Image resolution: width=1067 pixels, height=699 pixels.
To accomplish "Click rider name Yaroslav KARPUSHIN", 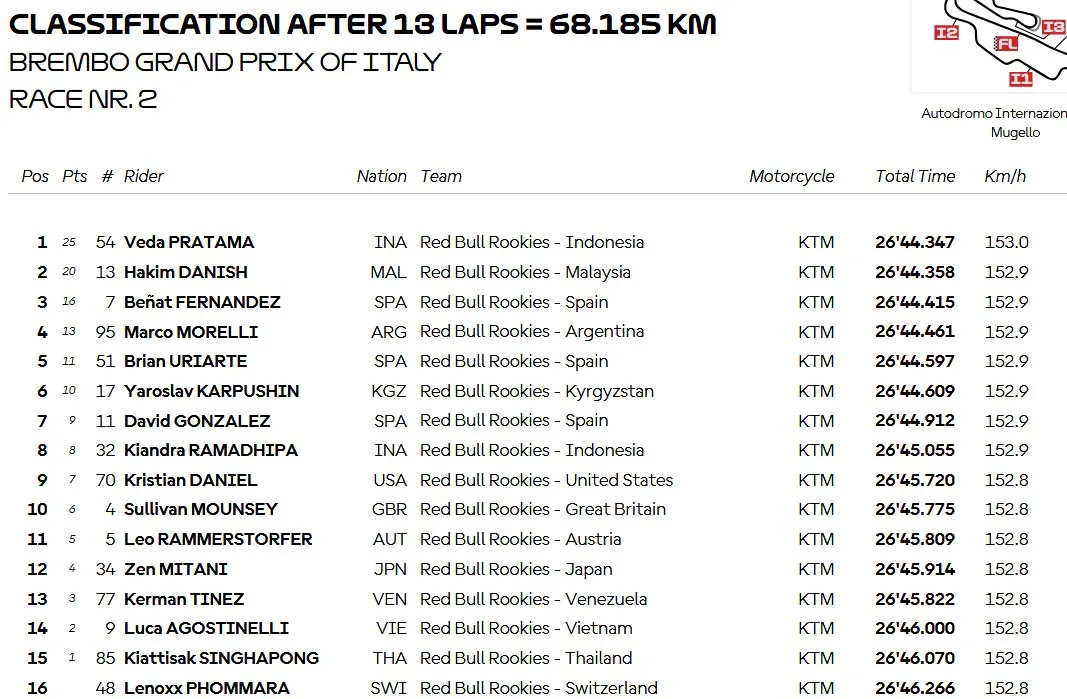I will pyautogui.click(x=212, y=391).
